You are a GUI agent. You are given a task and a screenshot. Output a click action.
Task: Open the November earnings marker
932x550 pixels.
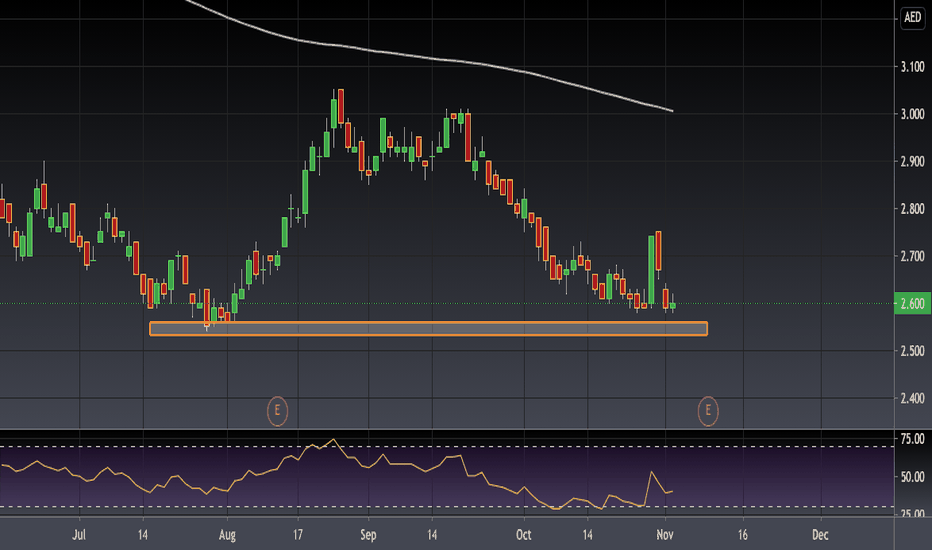(707, 411)
